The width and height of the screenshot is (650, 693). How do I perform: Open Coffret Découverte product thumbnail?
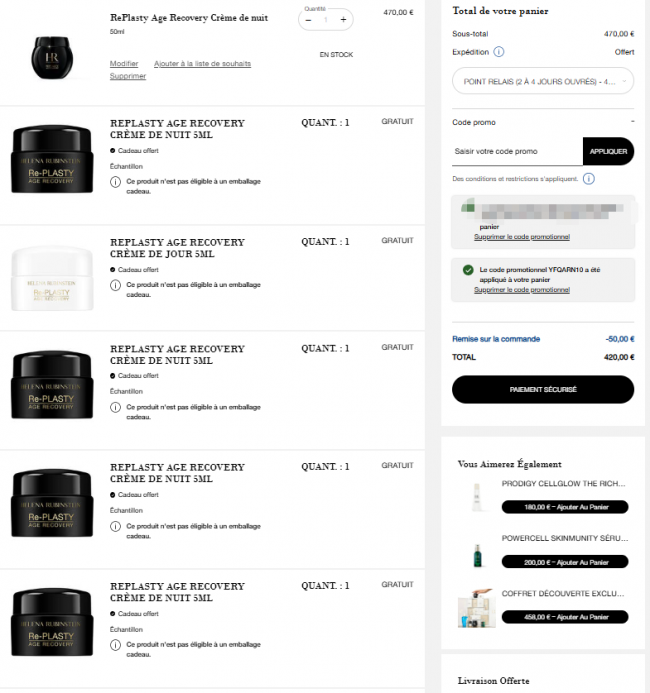[476, 608]
